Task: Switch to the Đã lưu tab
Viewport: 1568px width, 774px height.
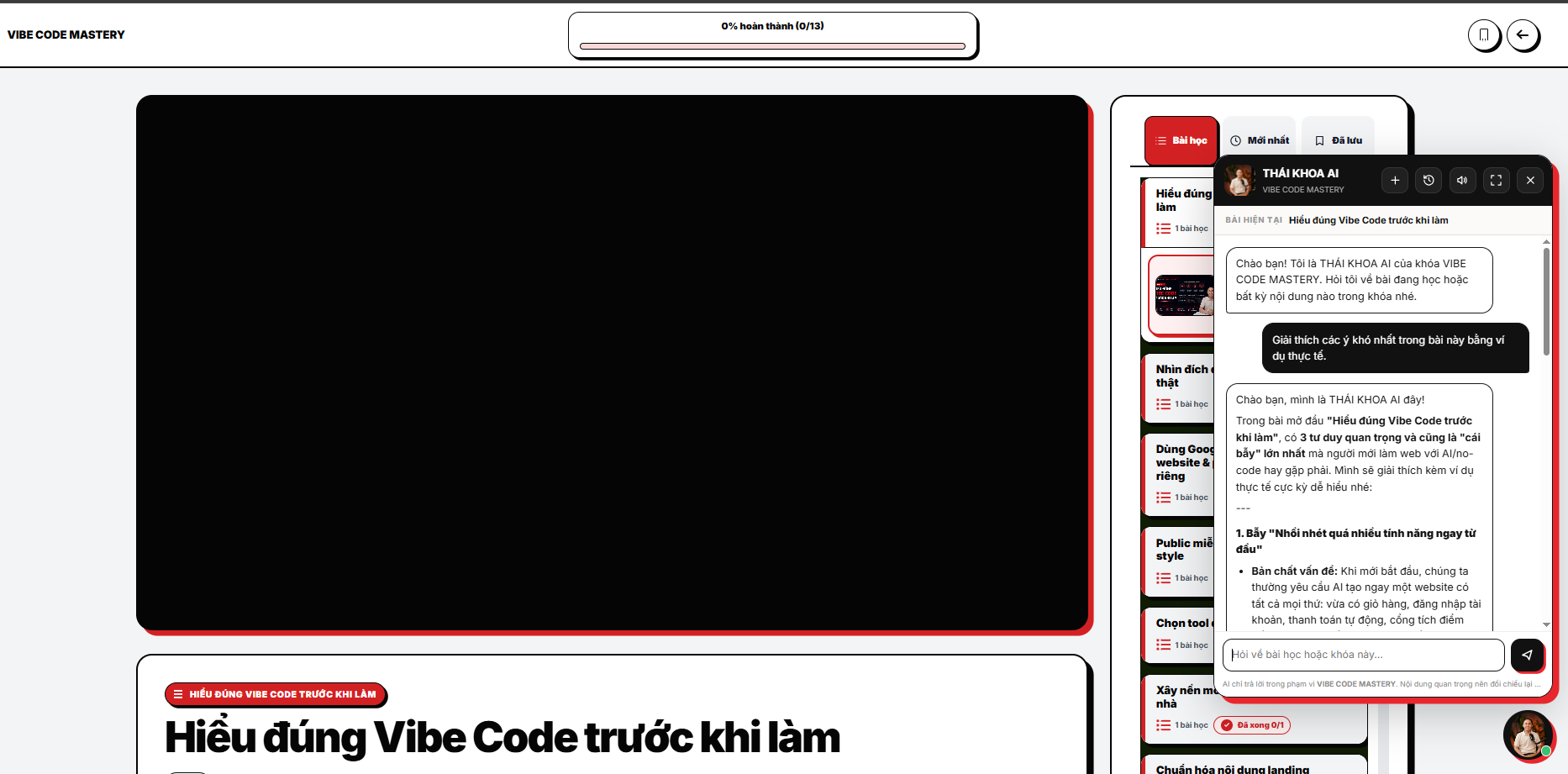Action: 1339,140
